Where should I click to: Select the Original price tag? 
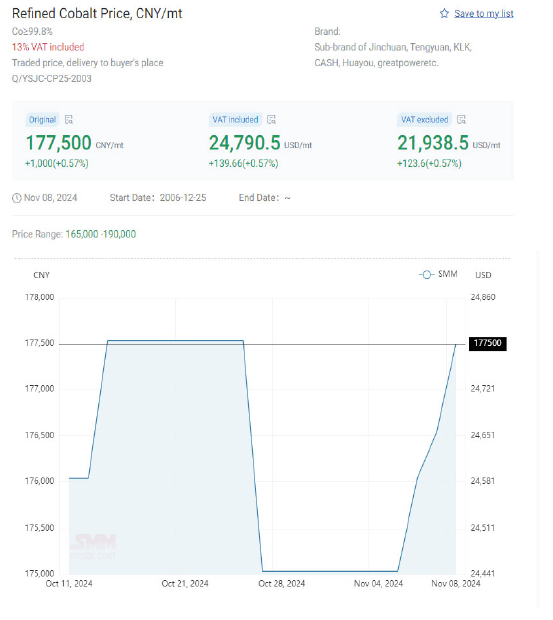pyautogui.click(x=42, y=119)
